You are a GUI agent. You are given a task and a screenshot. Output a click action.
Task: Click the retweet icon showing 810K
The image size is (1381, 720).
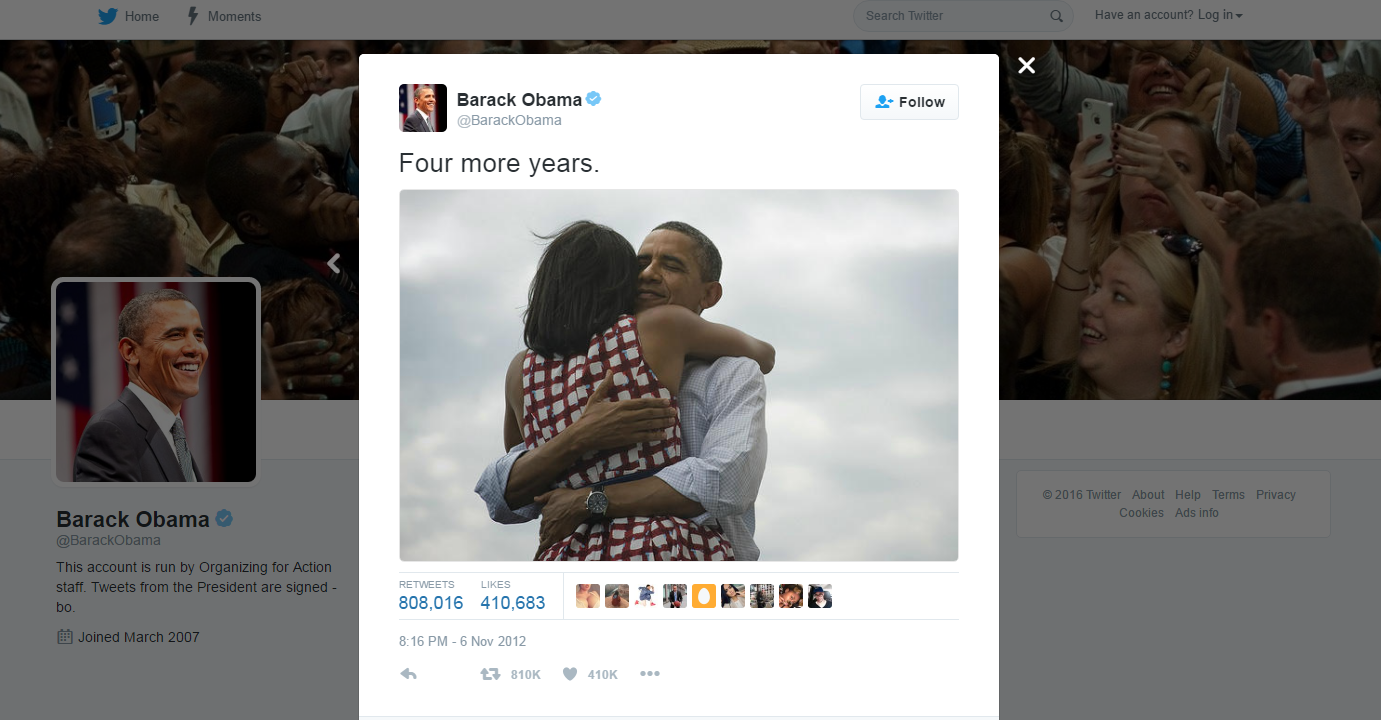tap(490, 674)
